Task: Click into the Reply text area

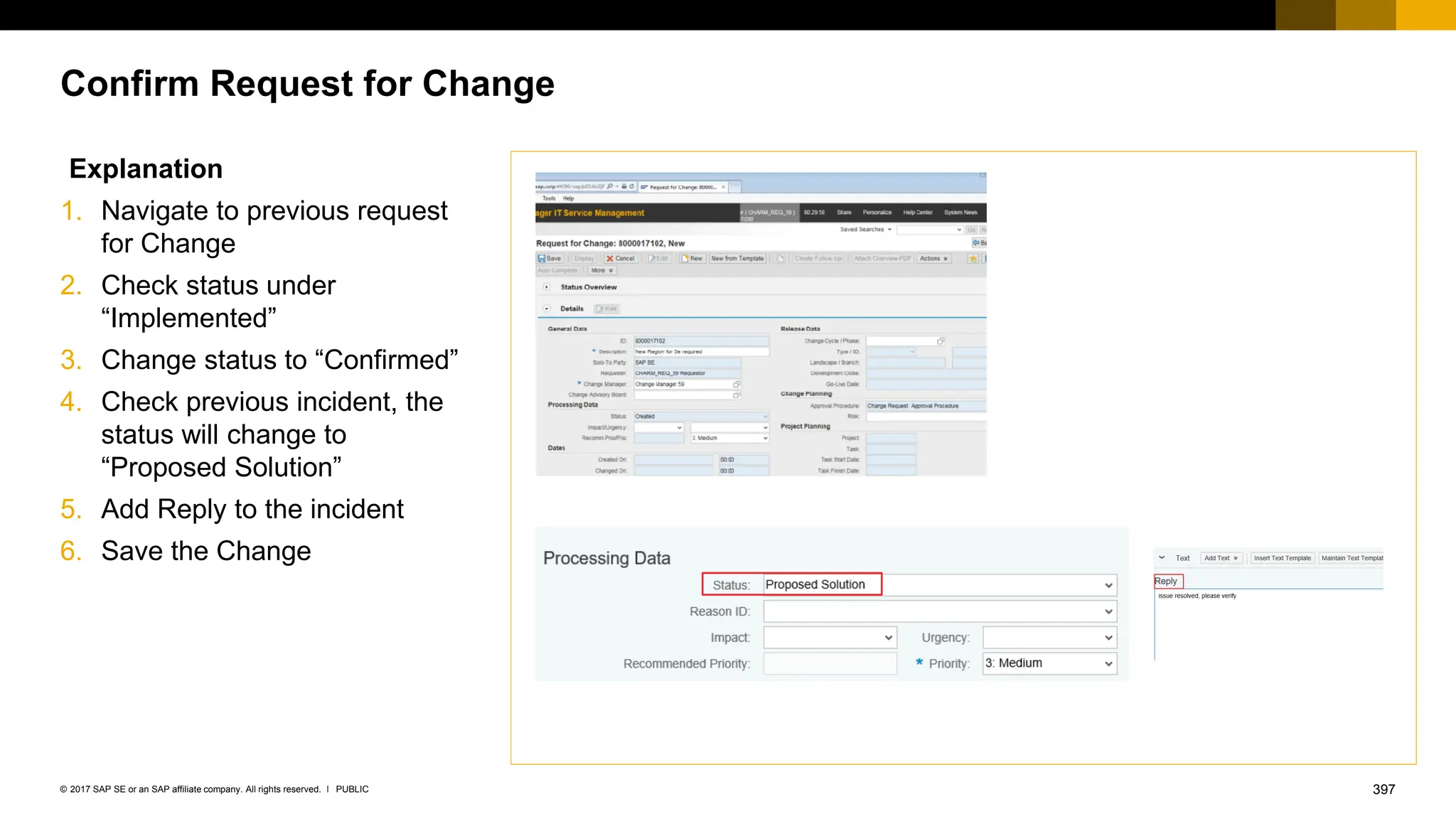Action: click(1269, 626)
